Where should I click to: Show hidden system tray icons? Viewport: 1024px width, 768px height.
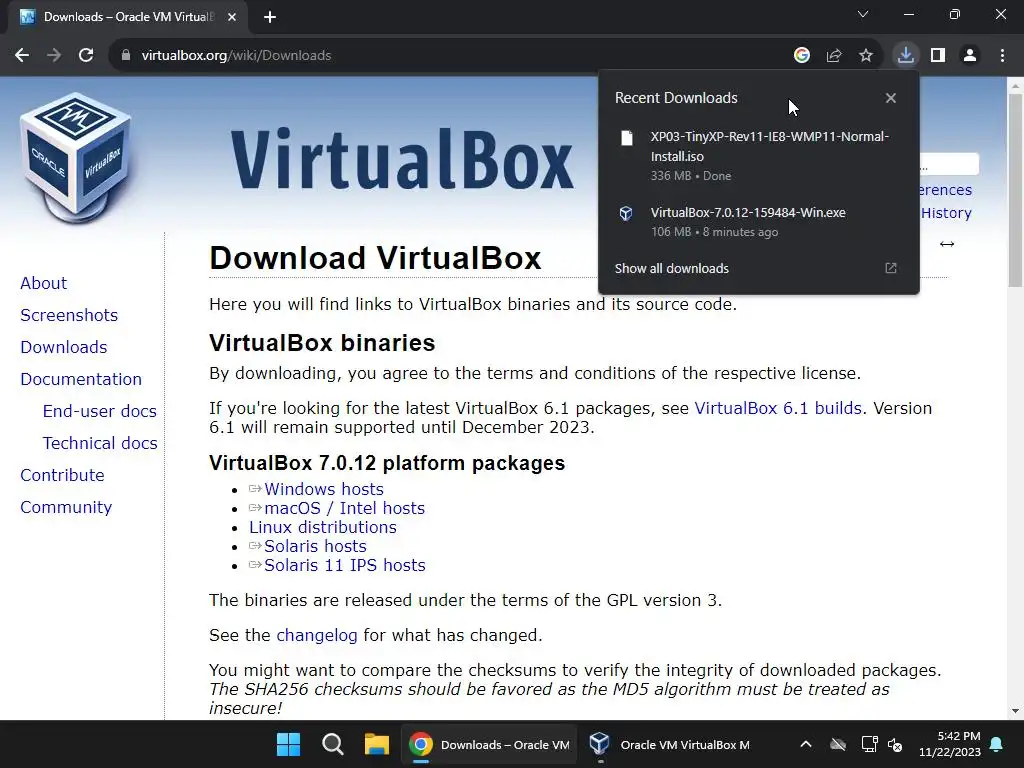(806, 744)
